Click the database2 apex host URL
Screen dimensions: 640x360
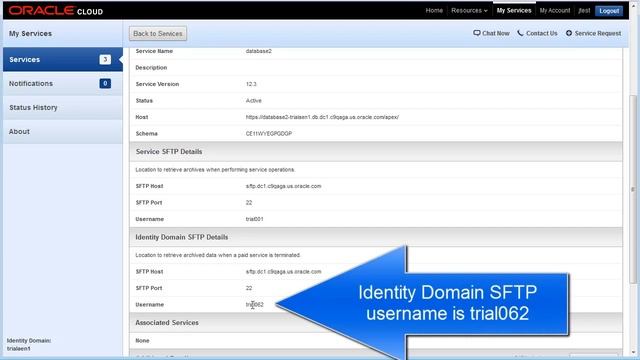[x=322, y=117]
